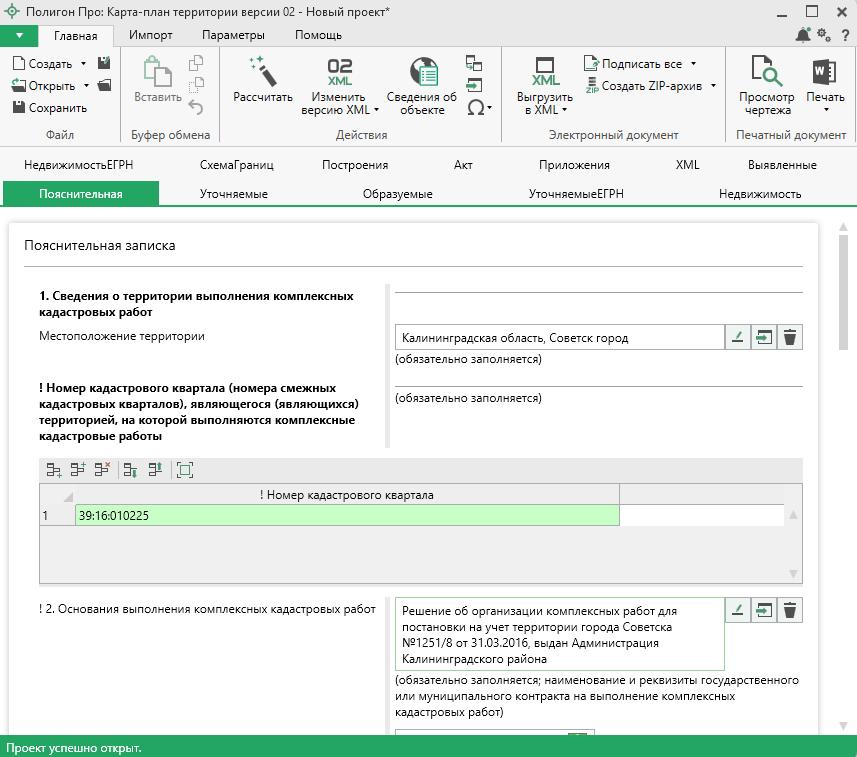857x757 pixels.
Task: Expand the Создать ZIP-архив dropdown arrow
Action: [x=713, y=86]
